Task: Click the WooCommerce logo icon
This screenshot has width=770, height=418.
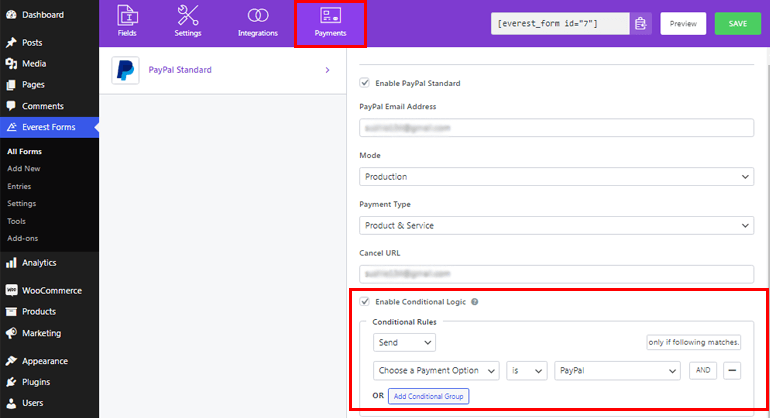Action: pos(11,290)
